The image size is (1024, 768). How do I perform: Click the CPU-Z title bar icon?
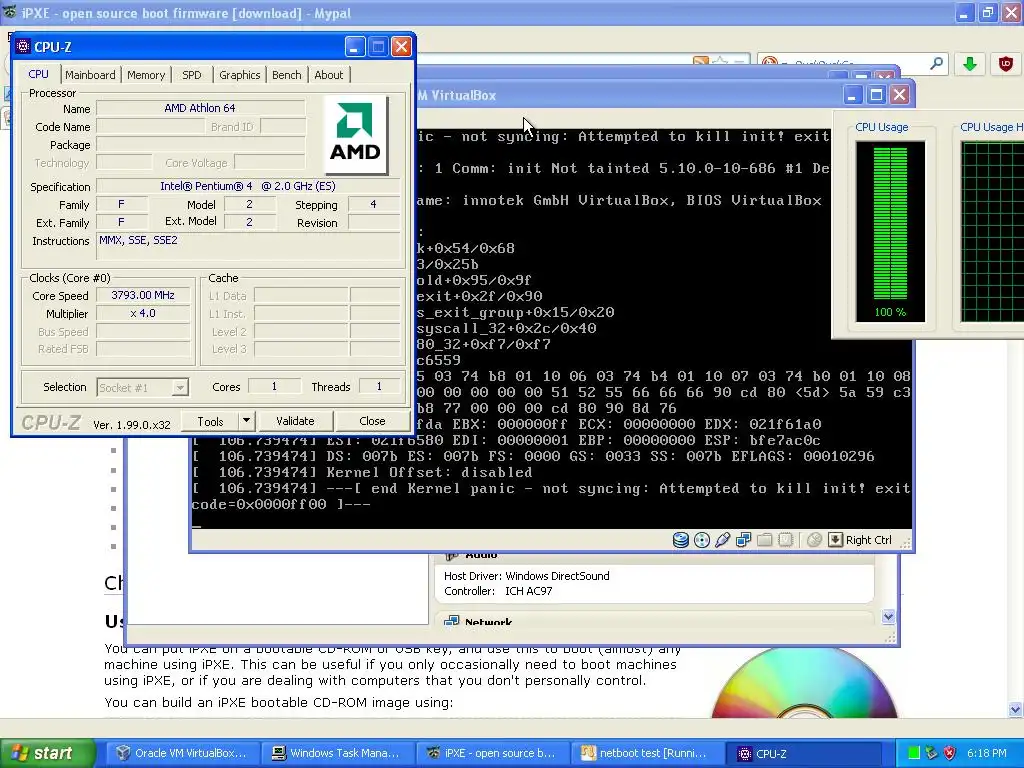point(23,46)
